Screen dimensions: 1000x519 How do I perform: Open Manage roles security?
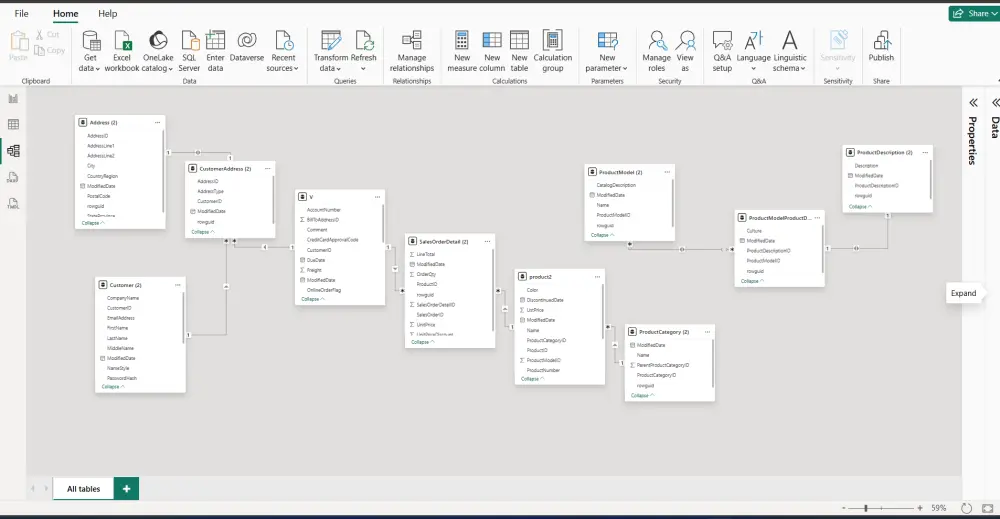656,52
